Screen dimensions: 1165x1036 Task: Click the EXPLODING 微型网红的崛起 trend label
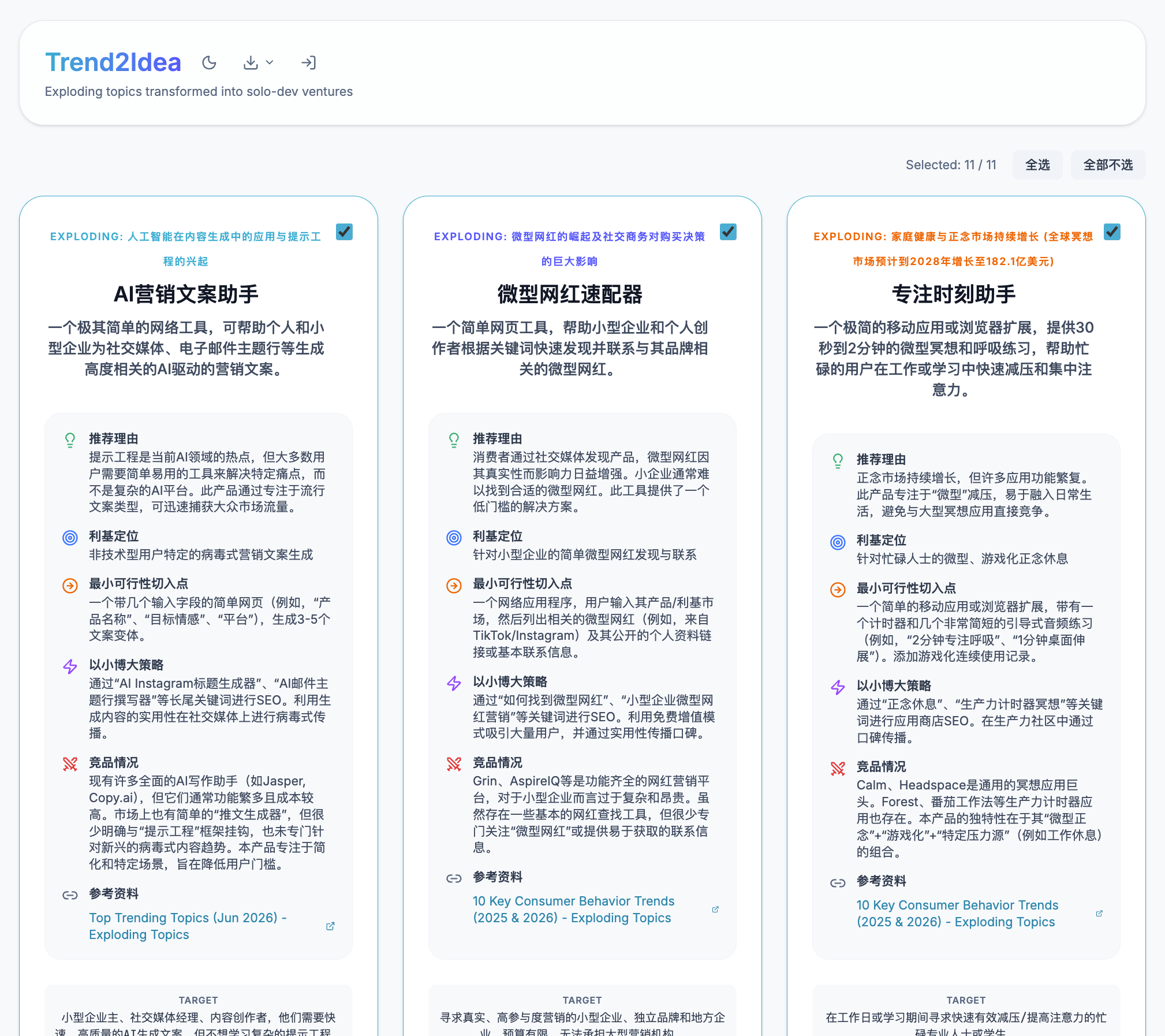(570, 249)
